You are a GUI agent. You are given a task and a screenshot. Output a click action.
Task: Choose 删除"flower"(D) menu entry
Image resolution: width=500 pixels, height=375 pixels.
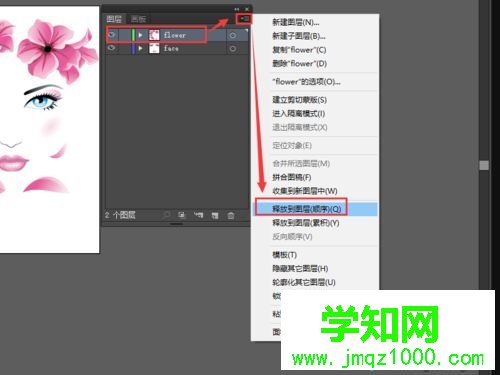click(x=299, y=64)
